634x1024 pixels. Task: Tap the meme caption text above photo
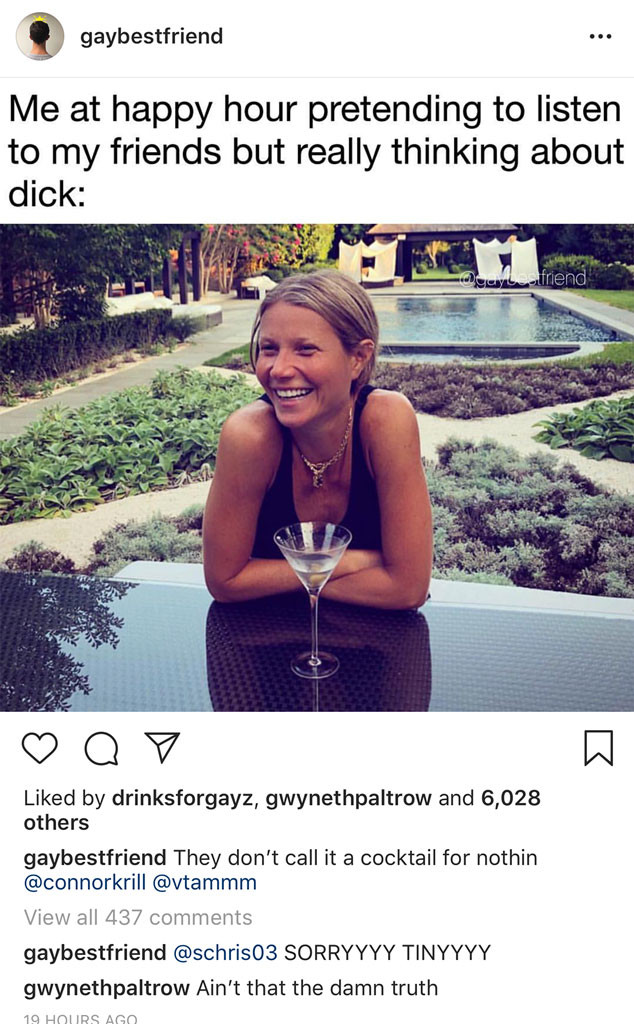pyautogui.click(x=316, y=150)
